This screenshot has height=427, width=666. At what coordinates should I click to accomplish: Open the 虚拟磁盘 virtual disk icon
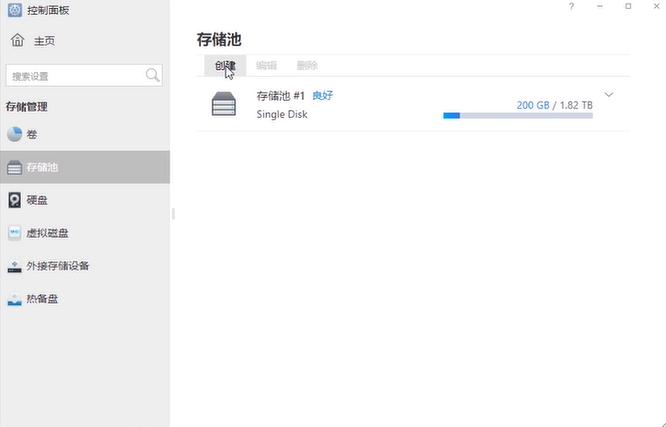point(15,233)
